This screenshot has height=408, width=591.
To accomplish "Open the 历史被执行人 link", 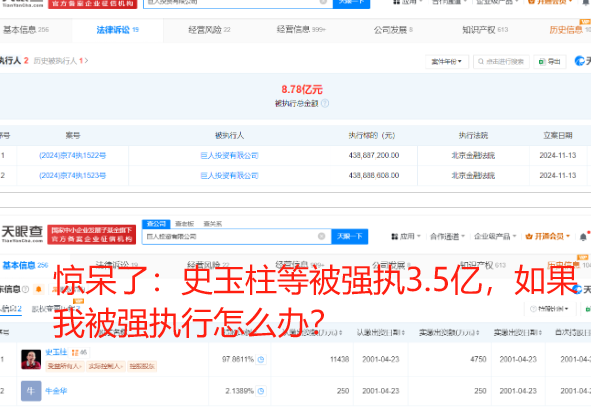I will 61,61.
